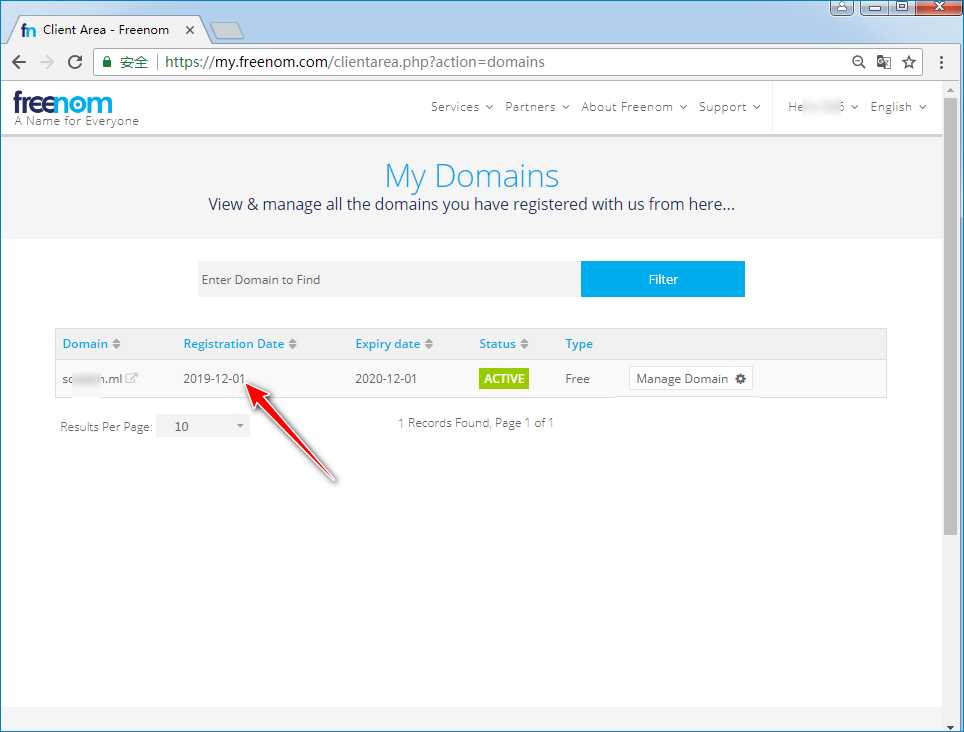Open Results Per Page dropdown
This screenshot has width=964, height=732.
(203, 426)
